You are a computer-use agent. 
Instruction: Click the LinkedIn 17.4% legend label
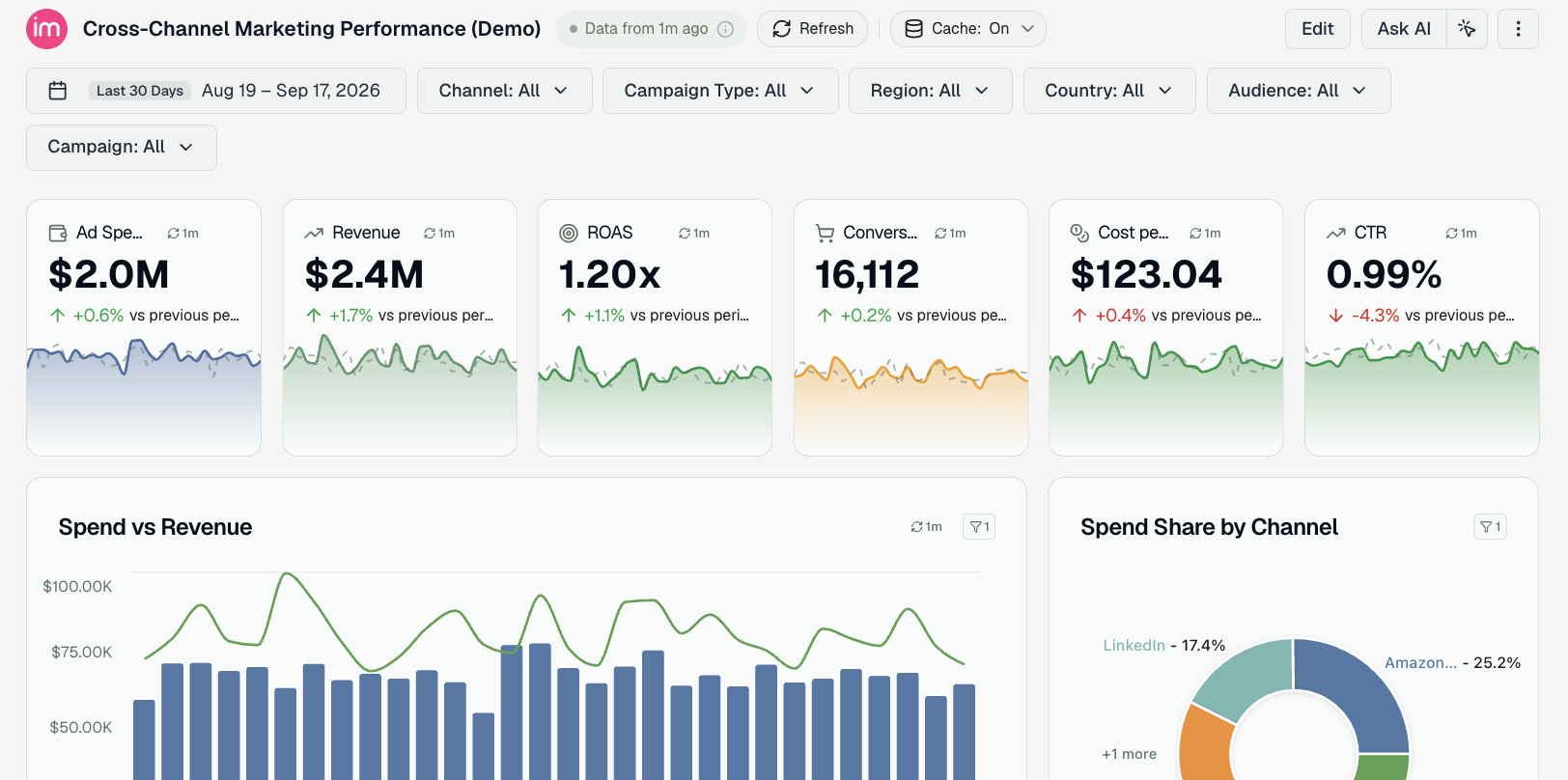[x=1163, y=646]
